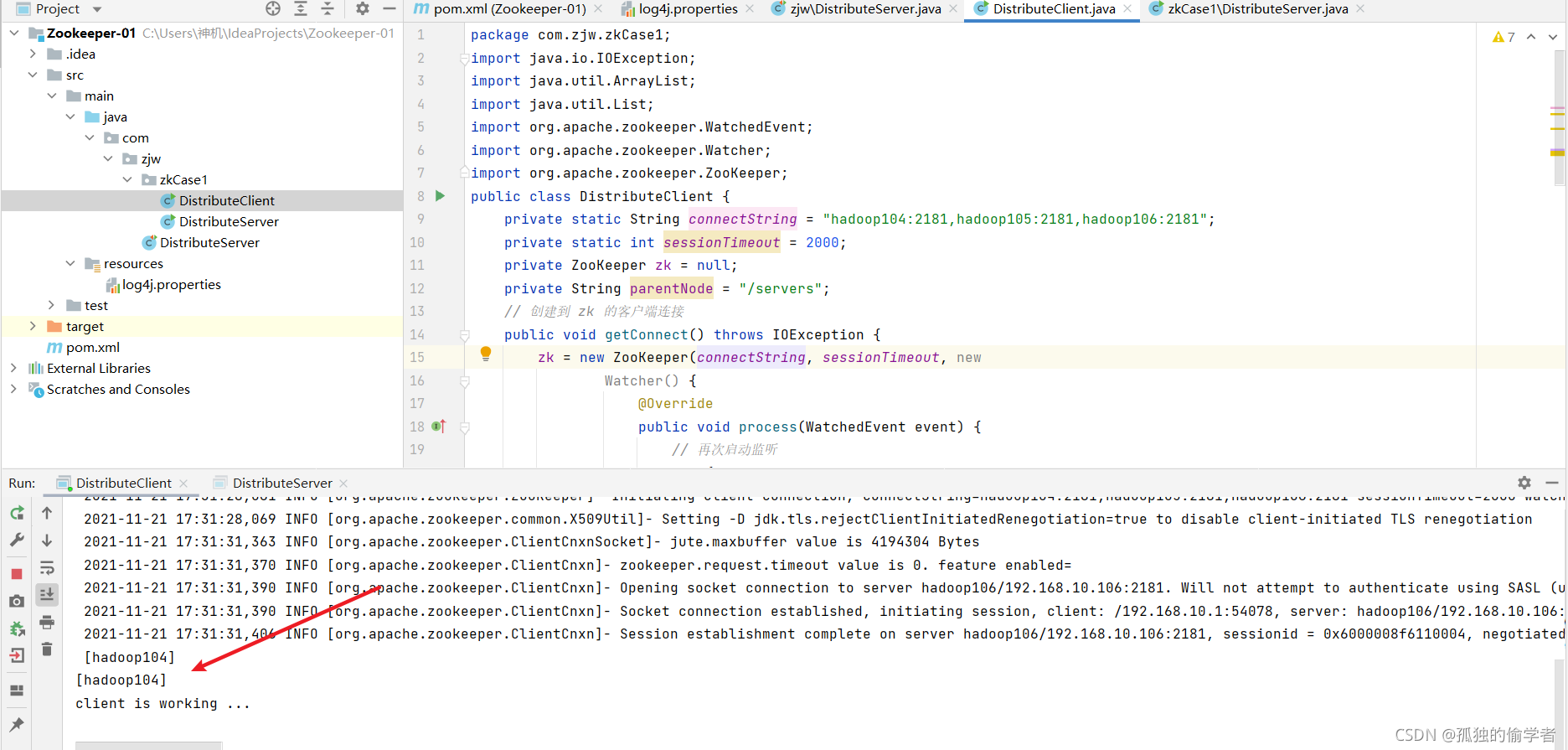Select DistributeServer under zjw package
Image resolution: width=1568 pixels, height=750 pixels.
pyautogui.click(x=209, y=242)
